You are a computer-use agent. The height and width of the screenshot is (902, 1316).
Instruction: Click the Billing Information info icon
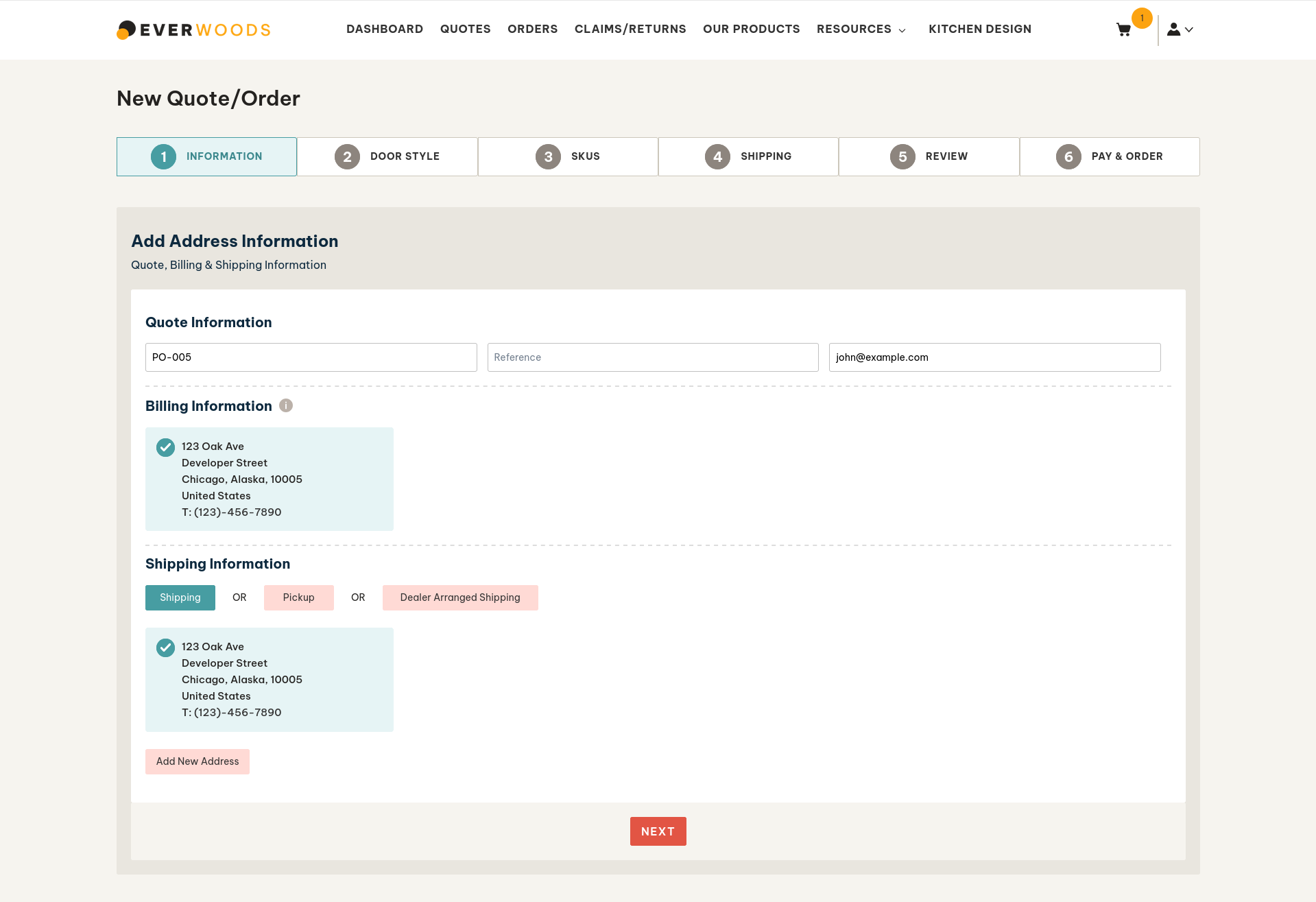point(286,406)
